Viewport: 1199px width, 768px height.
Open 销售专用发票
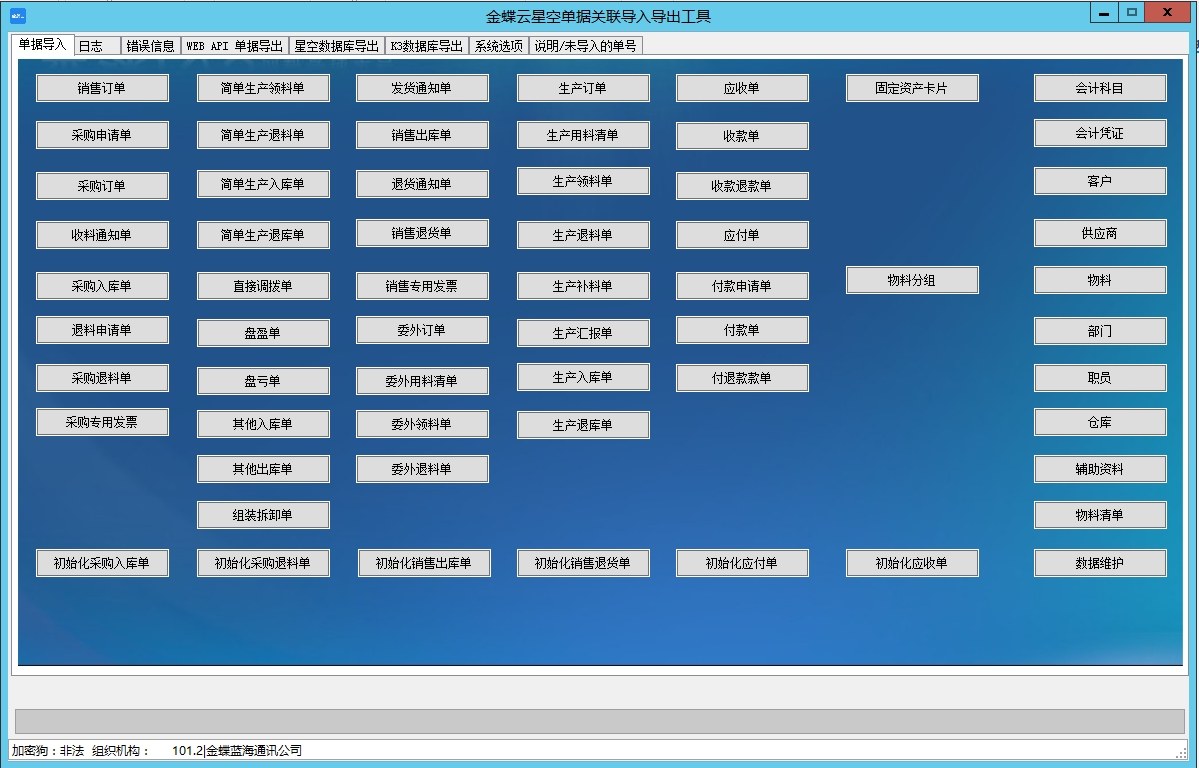click(x=422, y=286)
